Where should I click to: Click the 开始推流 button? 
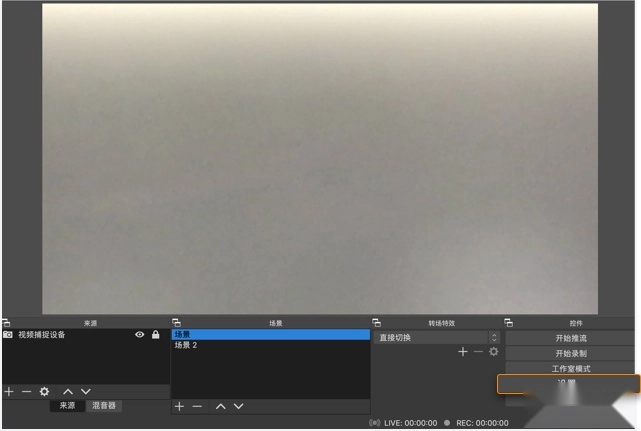pos(571,338)
